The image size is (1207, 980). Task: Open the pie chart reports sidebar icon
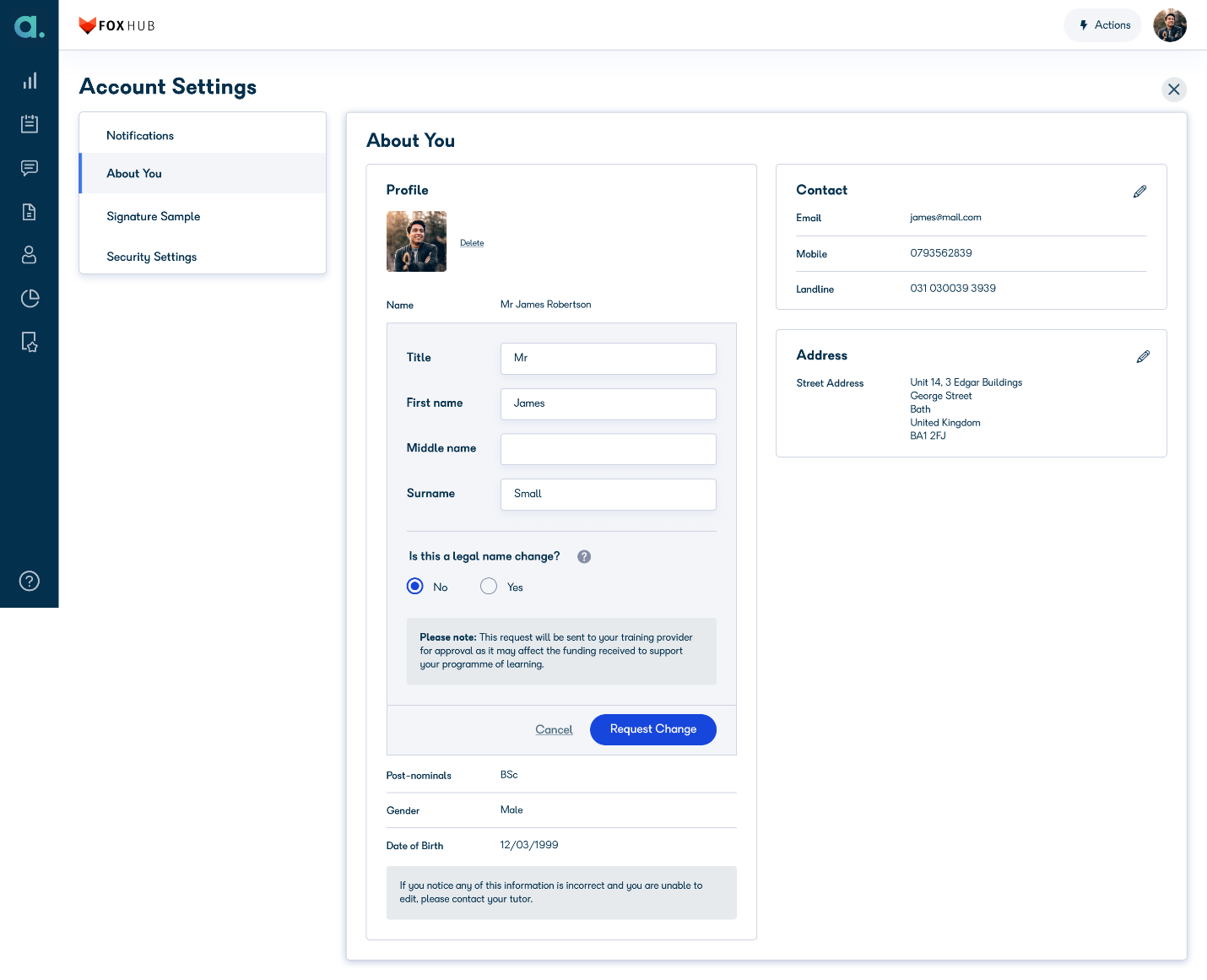[30, 298]
